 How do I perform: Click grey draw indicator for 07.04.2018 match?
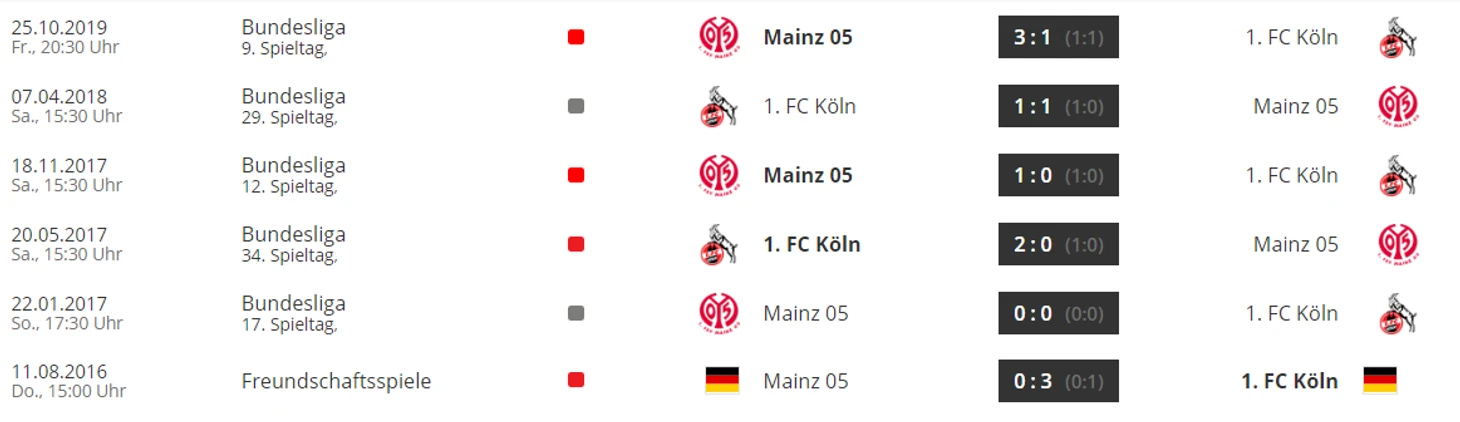tap(576, 106)
